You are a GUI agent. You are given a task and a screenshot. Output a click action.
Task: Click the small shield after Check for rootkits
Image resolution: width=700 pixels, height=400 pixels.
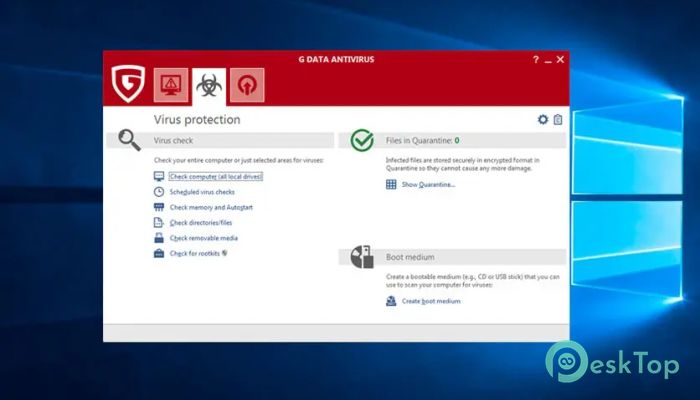tap(225, 253)
